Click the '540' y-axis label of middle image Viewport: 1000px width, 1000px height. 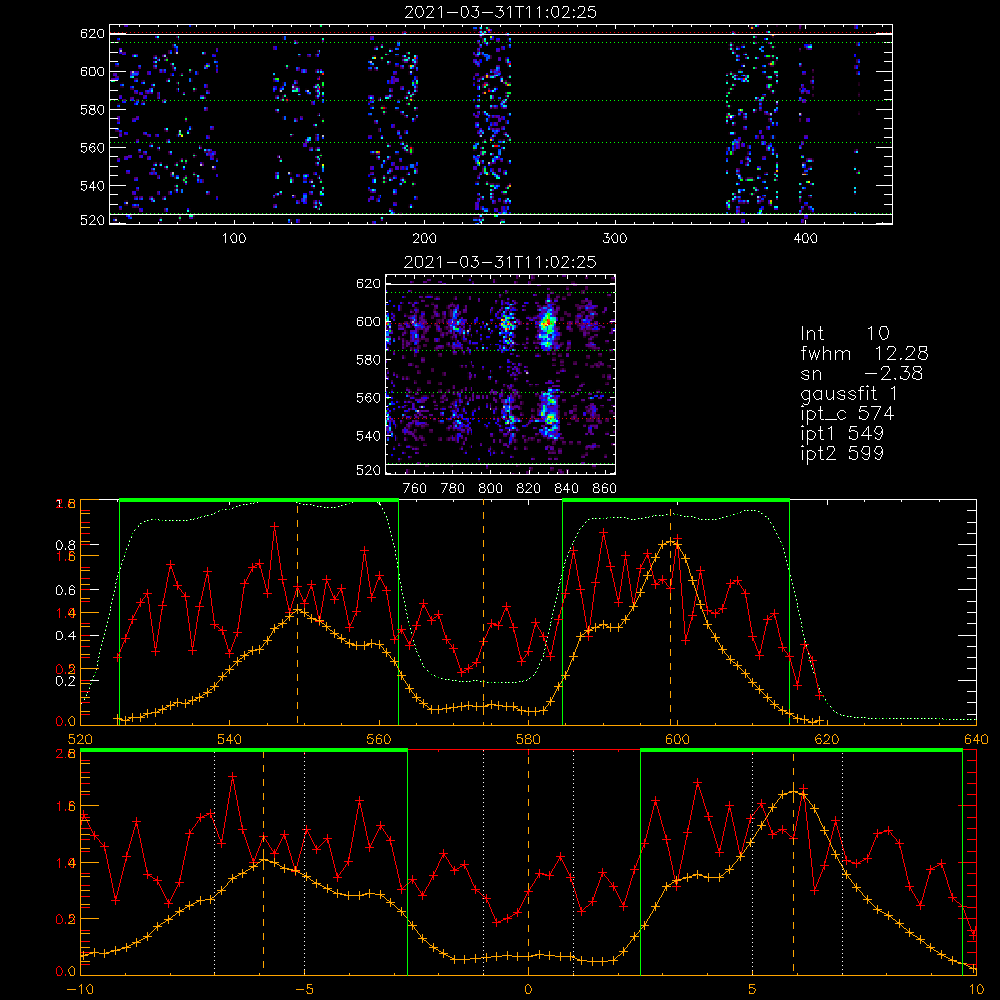pos(368,436)
